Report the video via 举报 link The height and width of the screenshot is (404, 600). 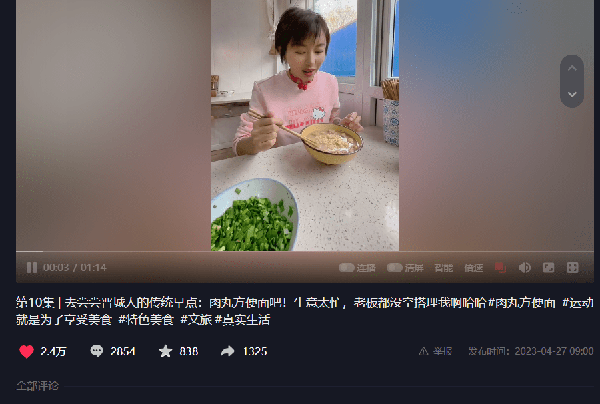pyautogui.click(x=435, y=351)
